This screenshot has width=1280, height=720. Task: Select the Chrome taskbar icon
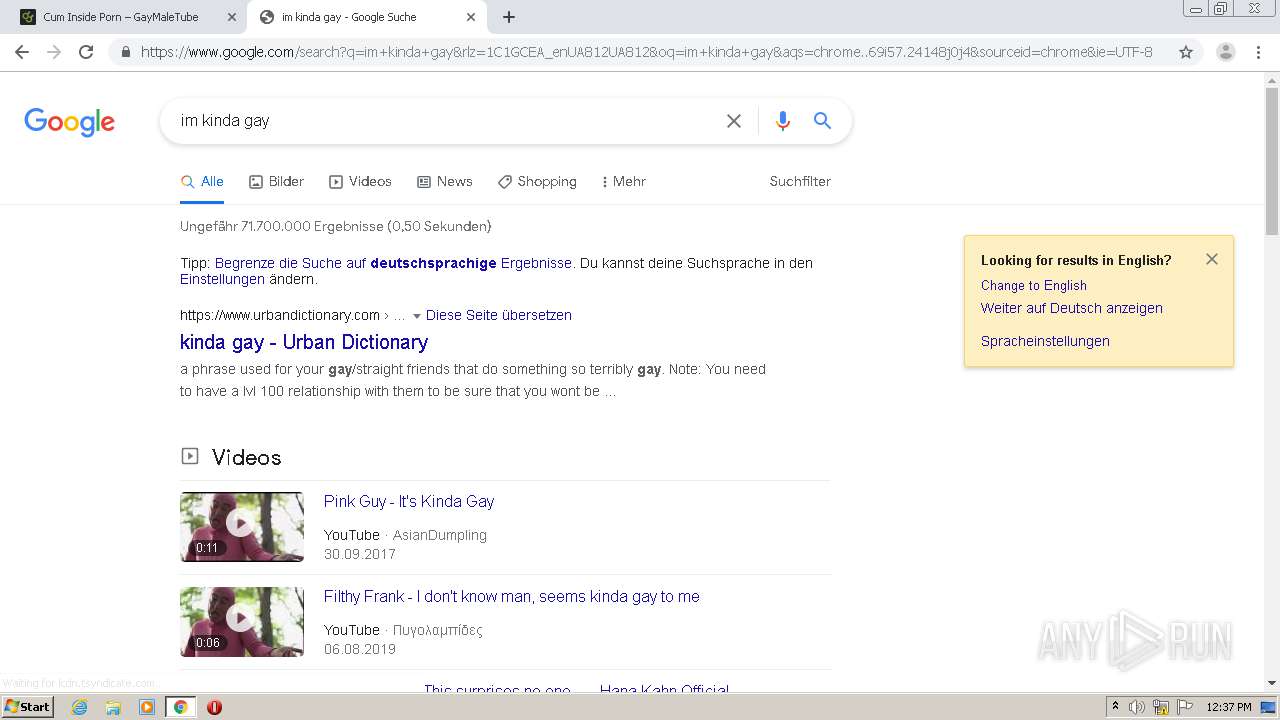[180, 707]
